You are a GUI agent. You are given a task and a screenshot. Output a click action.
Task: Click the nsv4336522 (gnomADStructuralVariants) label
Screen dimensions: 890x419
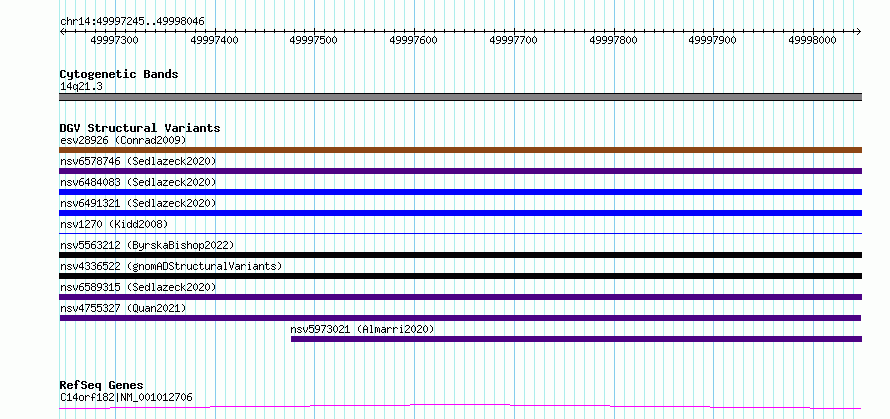click(171, 266)
